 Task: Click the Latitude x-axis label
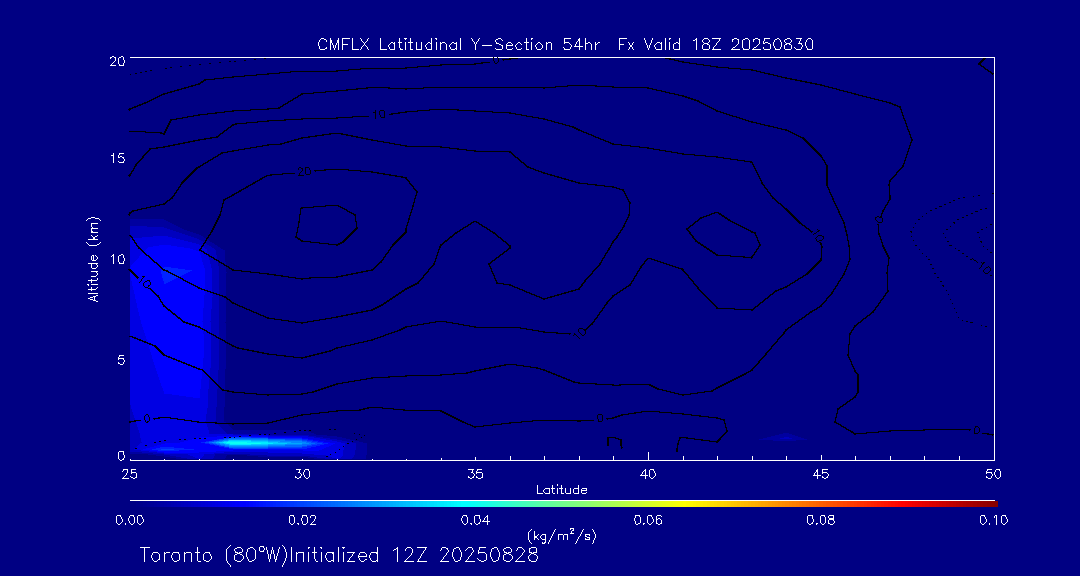coord(561,490)
